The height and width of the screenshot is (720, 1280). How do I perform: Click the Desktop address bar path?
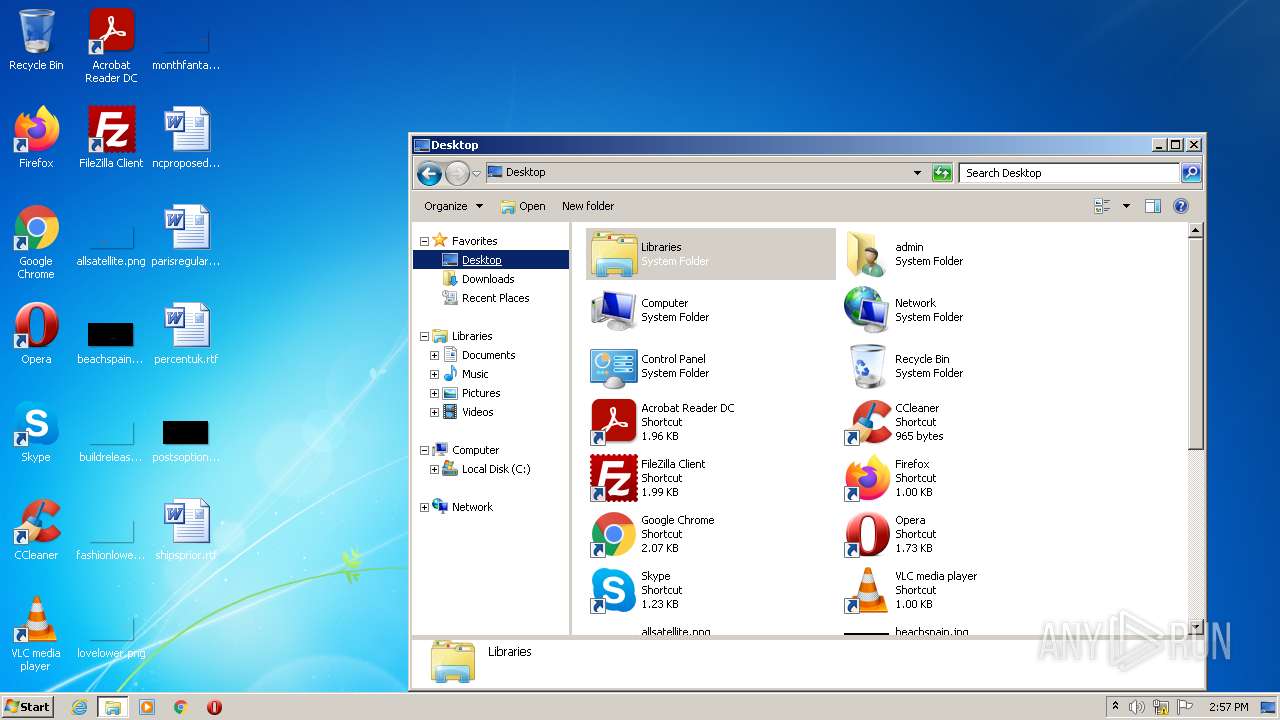click(525, 172)
